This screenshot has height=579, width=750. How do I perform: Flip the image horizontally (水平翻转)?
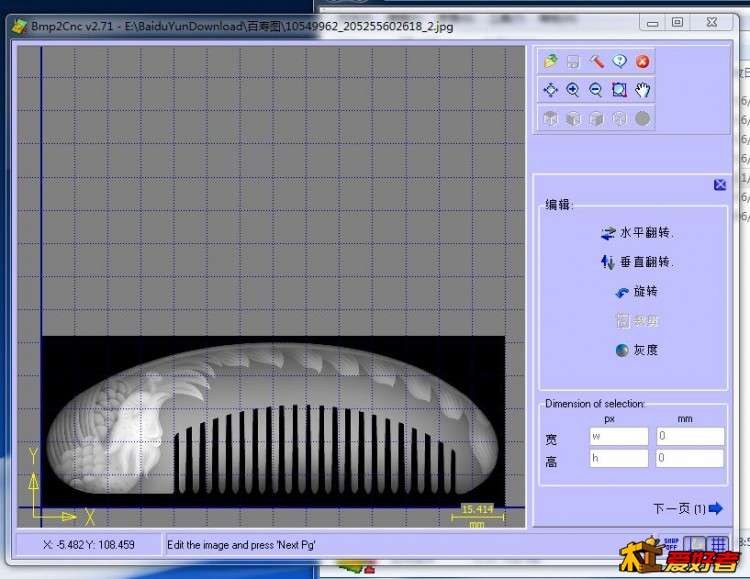click(x=637, y=233)
